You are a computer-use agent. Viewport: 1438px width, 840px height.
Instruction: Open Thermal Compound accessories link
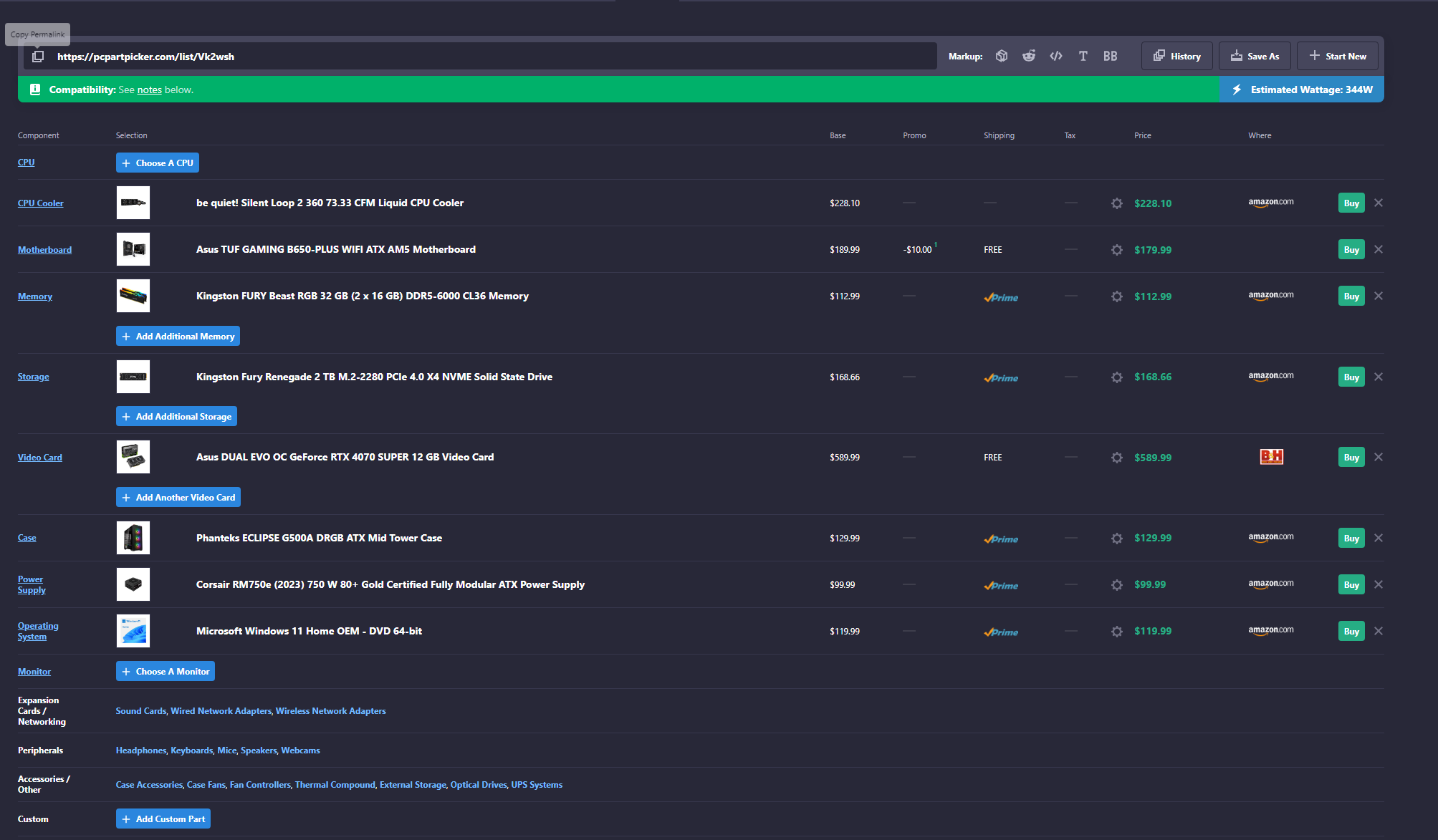335,785
